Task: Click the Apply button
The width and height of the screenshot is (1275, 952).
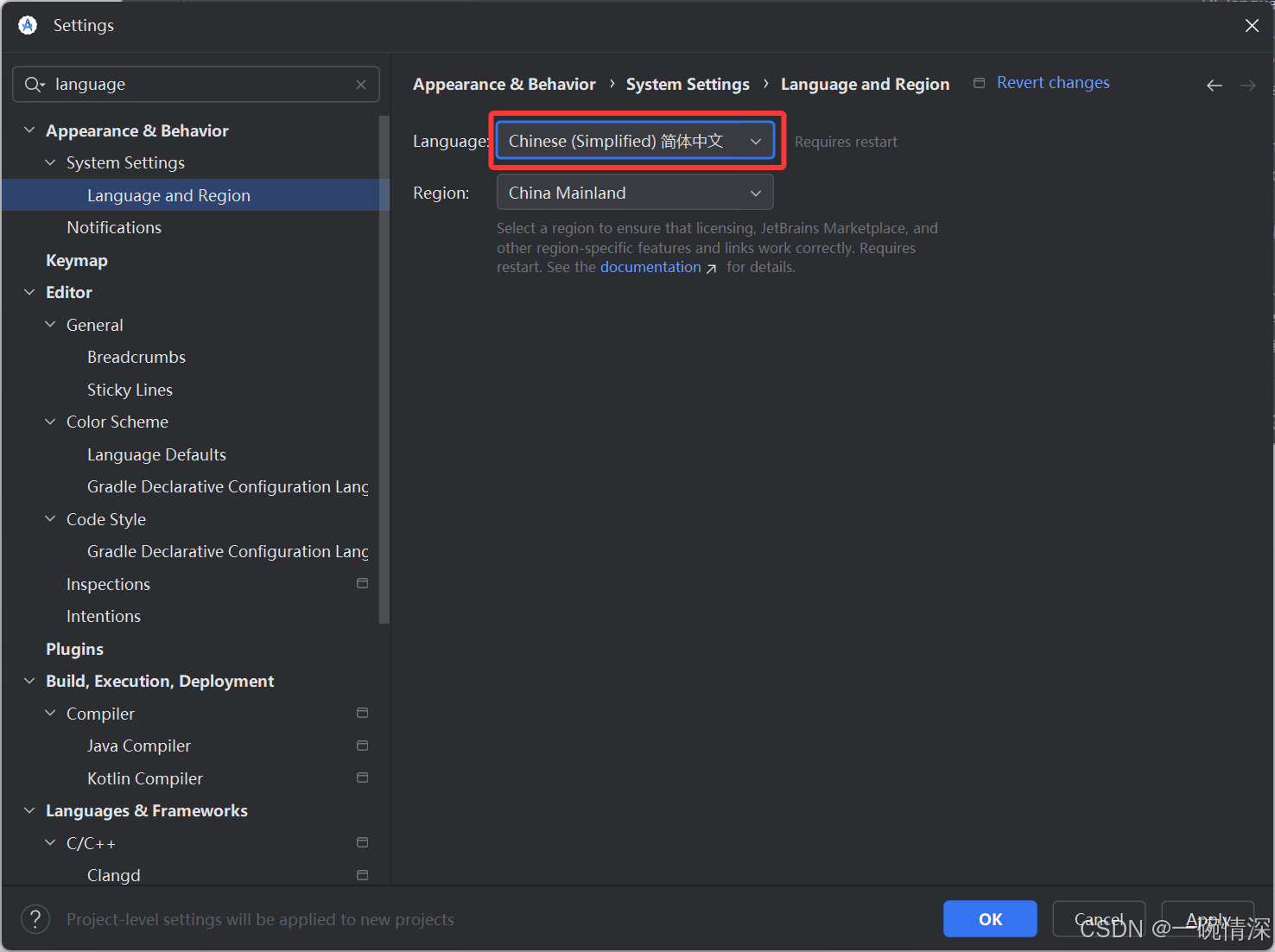Action: pyautogui.click(x=1208, y=919)
